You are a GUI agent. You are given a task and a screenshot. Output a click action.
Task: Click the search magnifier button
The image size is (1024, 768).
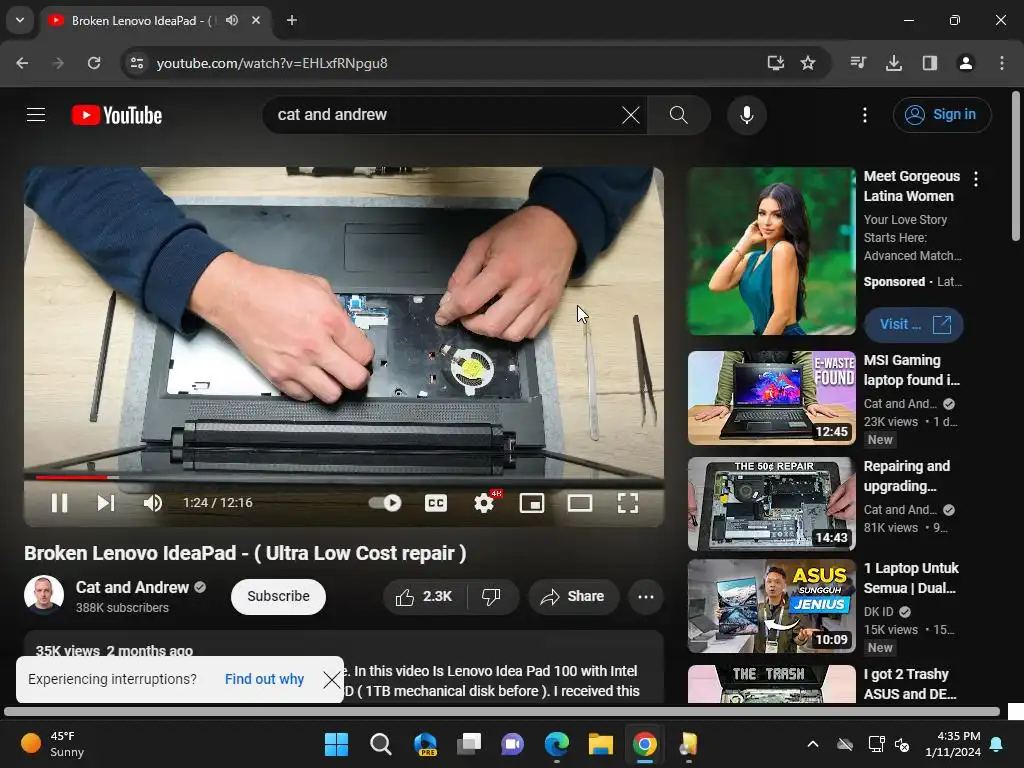(x=679, y=115)
